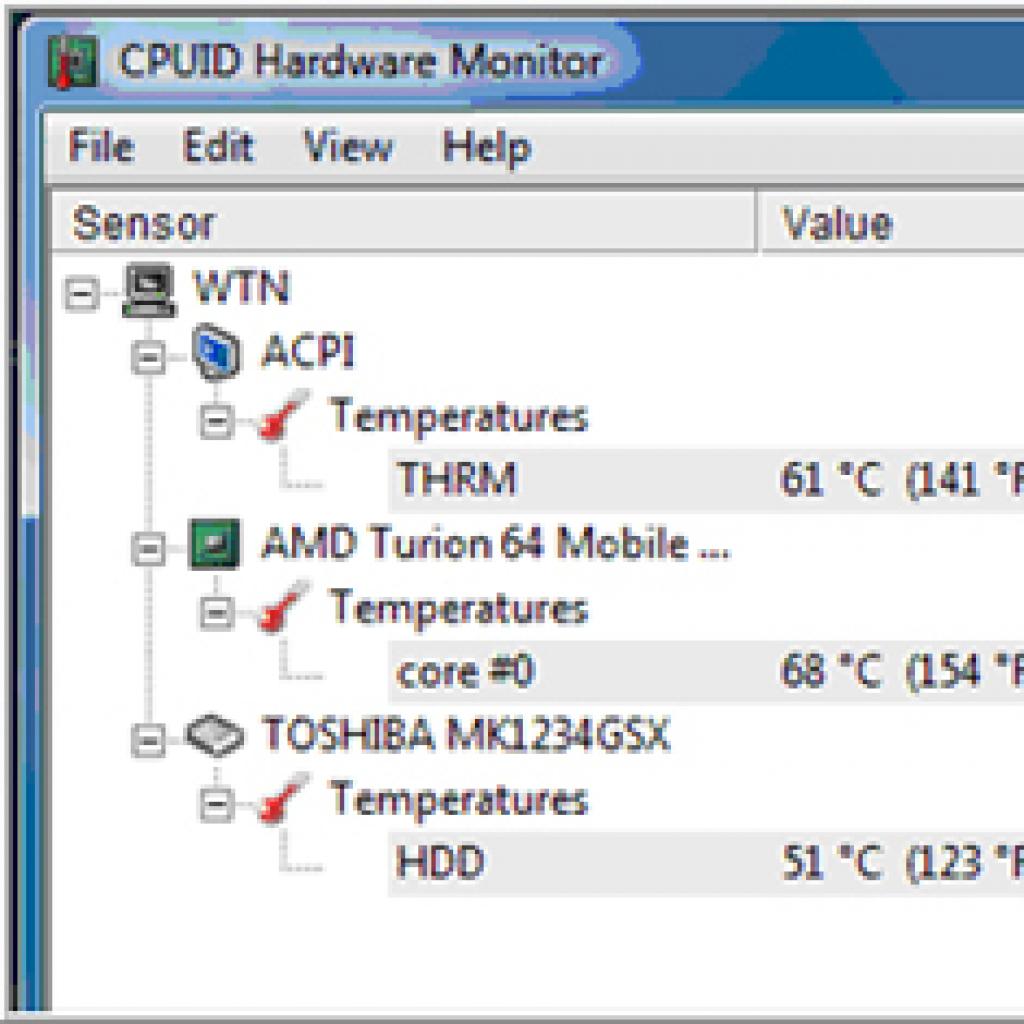Click the Value column header
1024x1024 pixels.
pos(892,223)
